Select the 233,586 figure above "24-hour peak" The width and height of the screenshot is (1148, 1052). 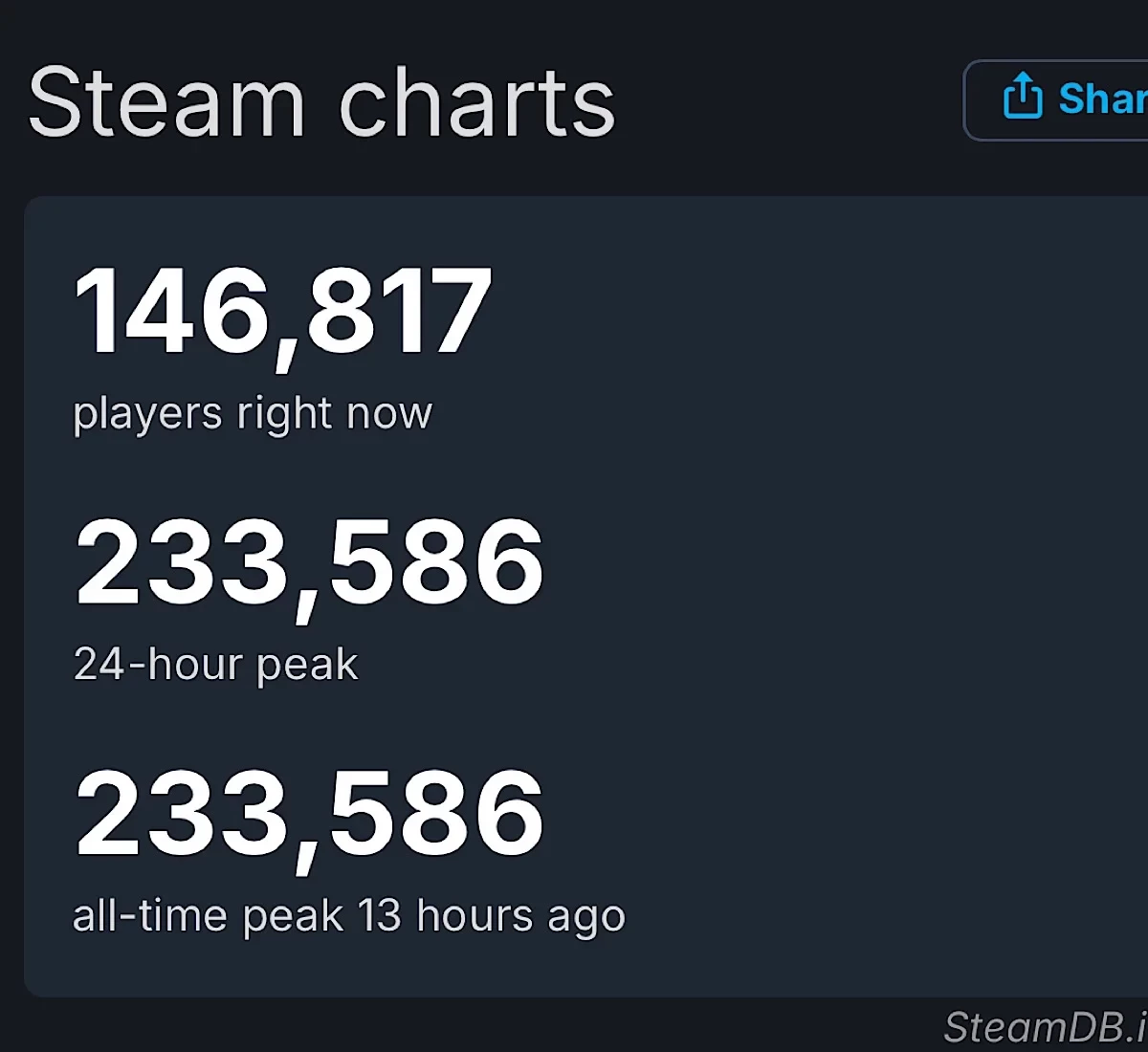click(309, 562)
